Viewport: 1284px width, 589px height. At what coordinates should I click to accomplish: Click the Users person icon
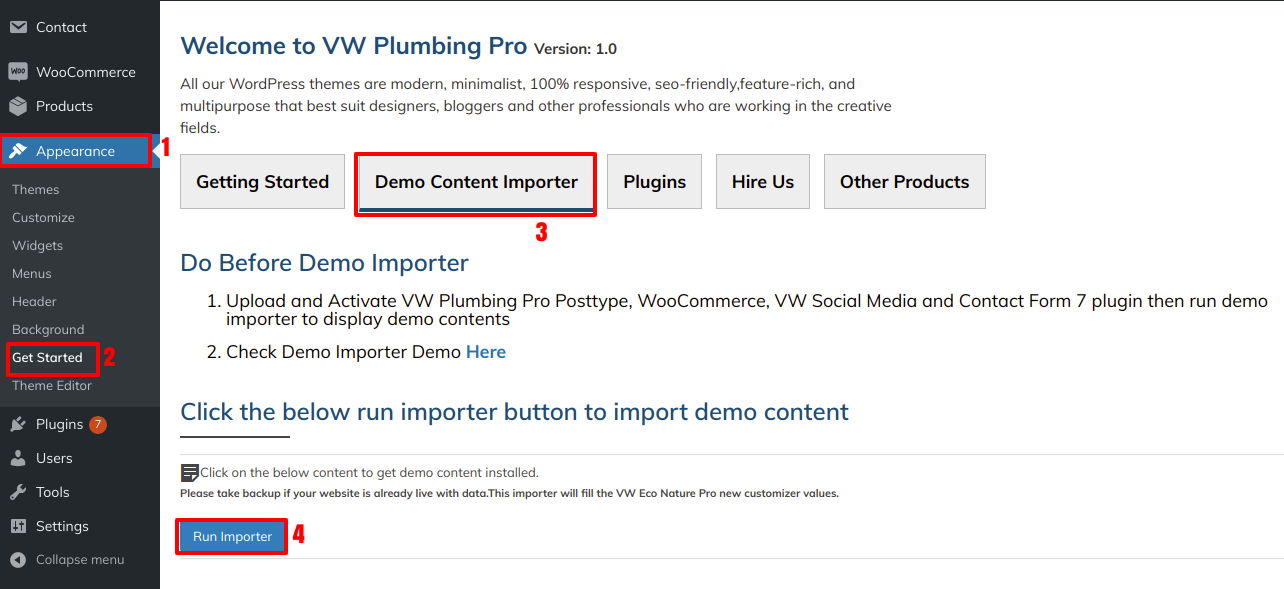(18, 458)
